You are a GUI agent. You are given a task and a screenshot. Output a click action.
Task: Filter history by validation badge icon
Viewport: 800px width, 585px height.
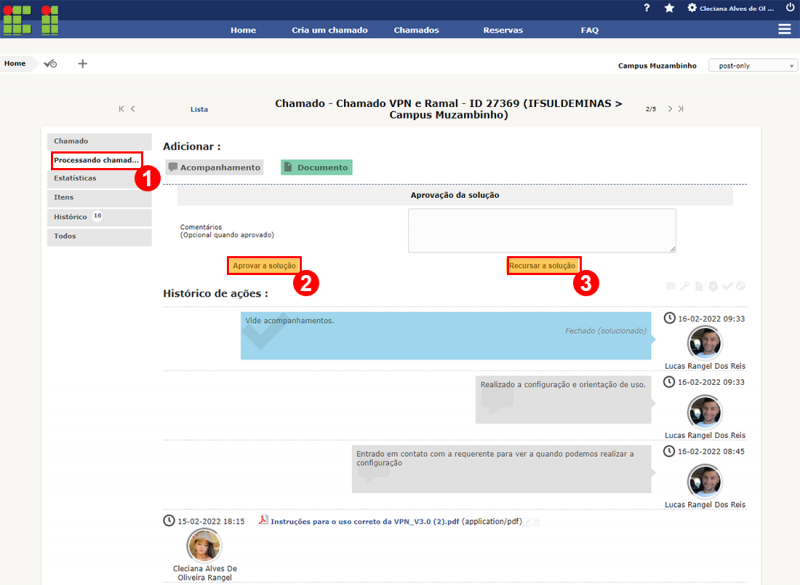[x=713, y=286]
